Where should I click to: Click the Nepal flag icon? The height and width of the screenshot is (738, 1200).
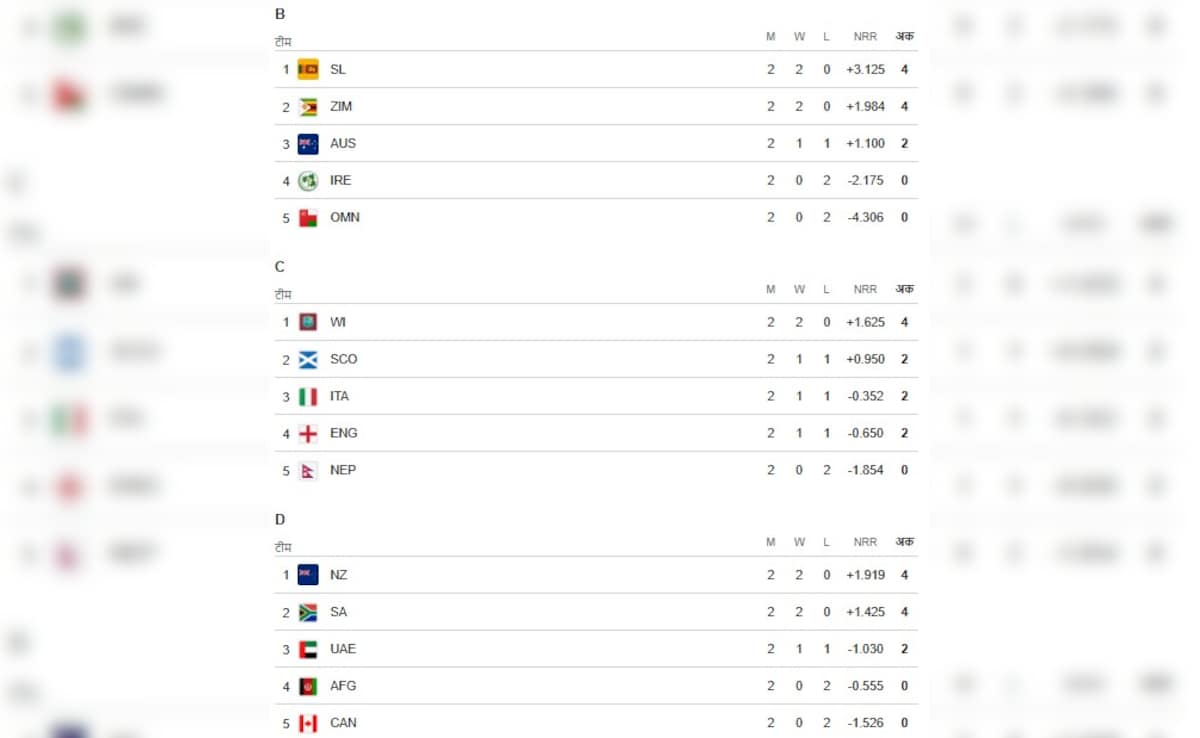pos(308,470)
